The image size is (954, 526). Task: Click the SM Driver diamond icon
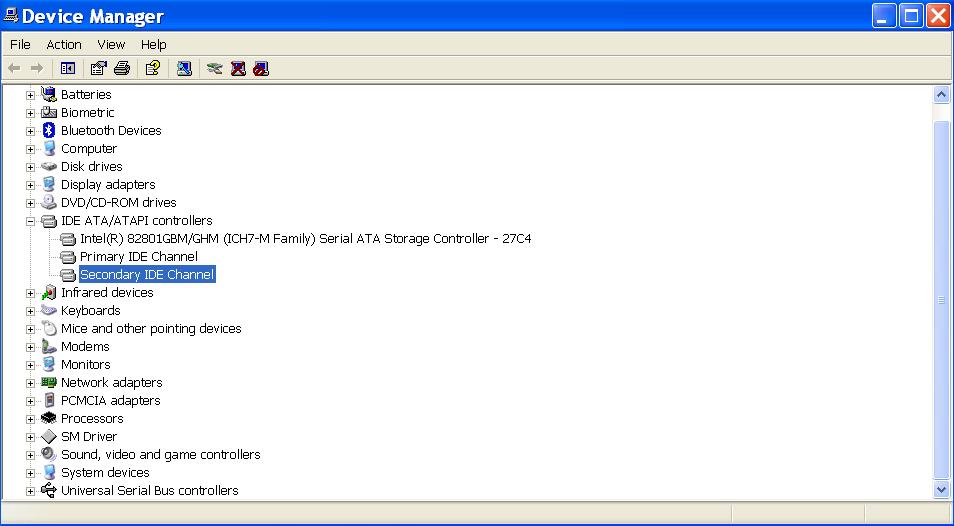[49, 436]
